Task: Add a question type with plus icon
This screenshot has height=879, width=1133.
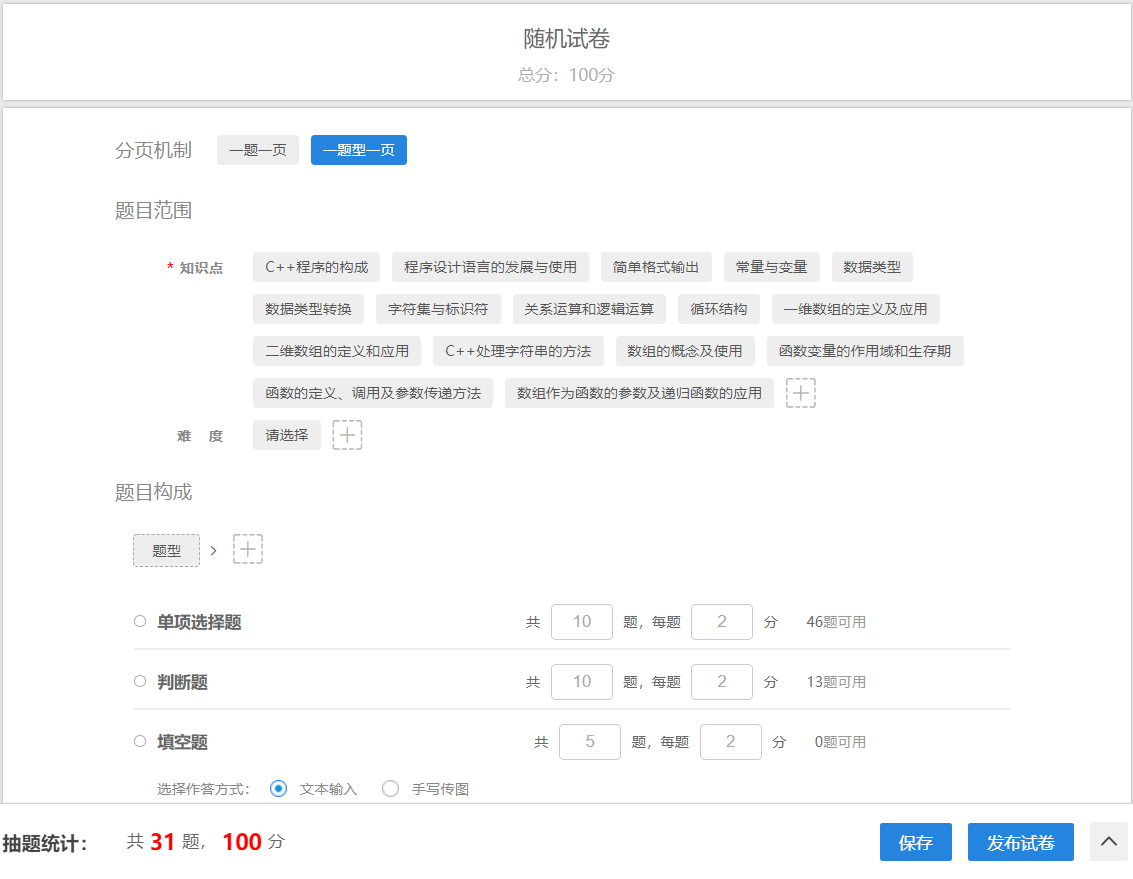Action: click(x=248, y=549)
